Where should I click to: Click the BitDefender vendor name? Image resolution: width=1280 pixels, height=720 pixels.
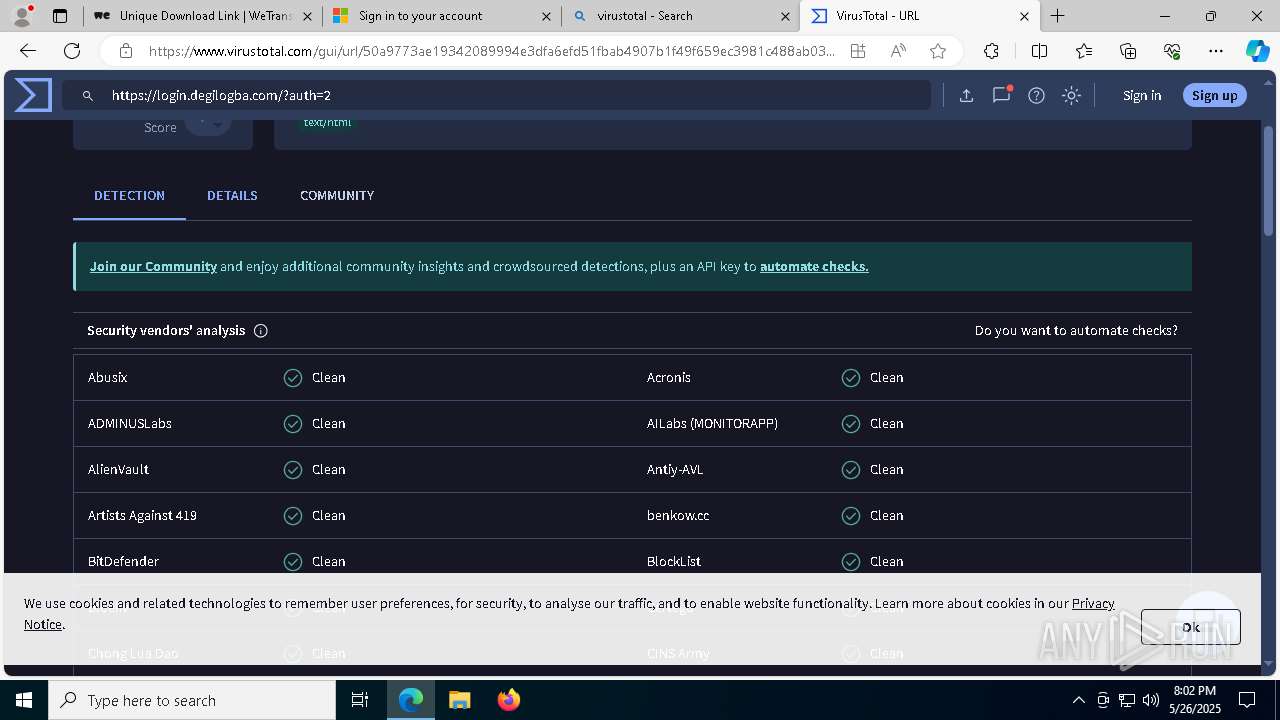point(123,562)
